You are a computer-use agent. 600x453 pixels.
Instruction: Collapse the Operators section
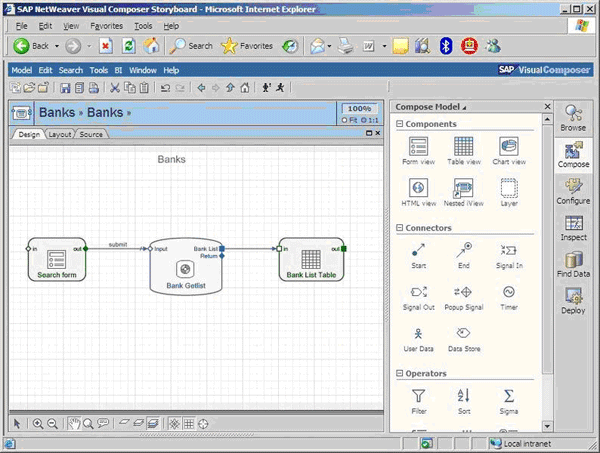click(399, 373)
